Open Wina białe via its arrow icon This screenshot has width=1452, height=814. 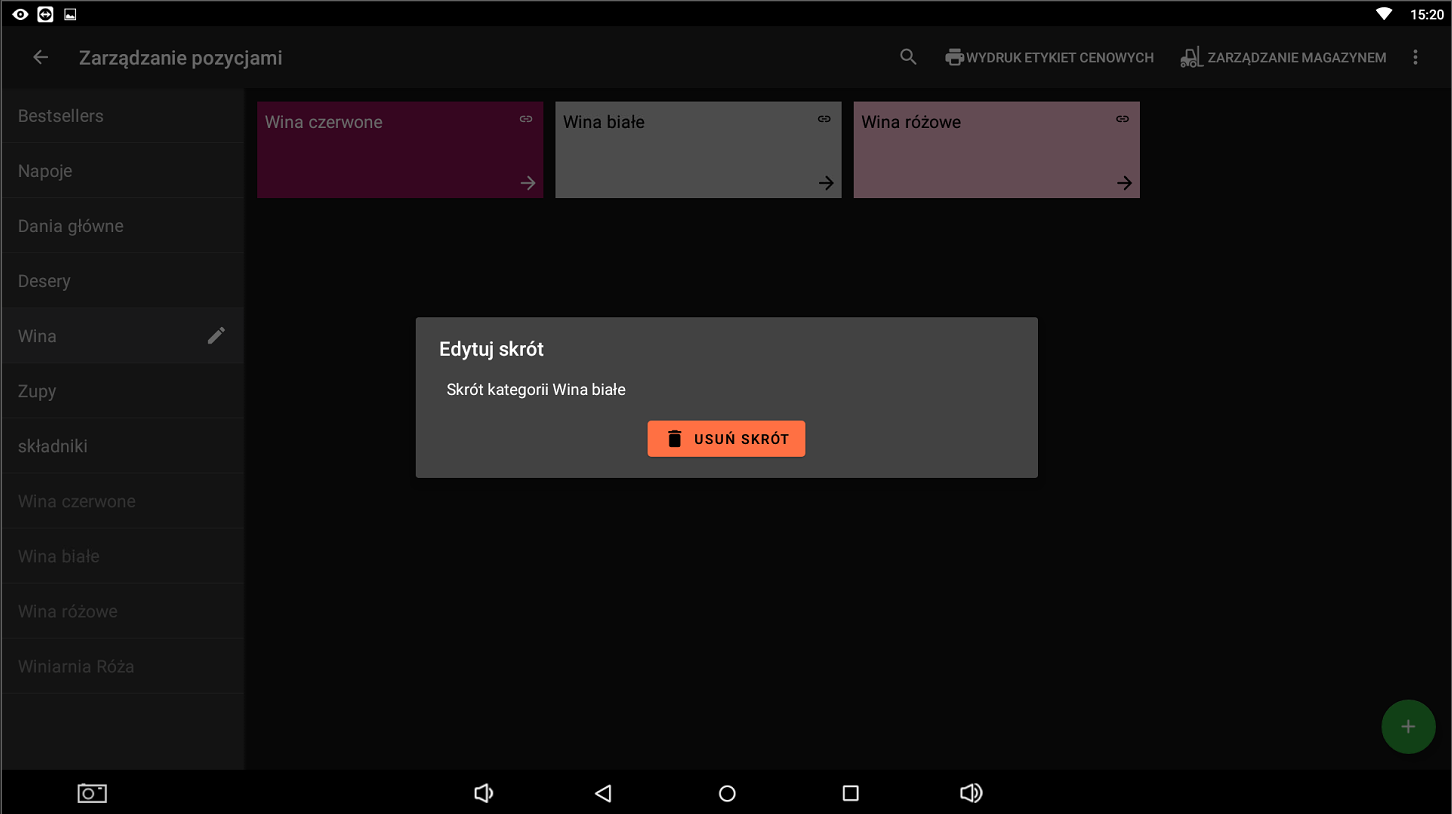(826, 183)
